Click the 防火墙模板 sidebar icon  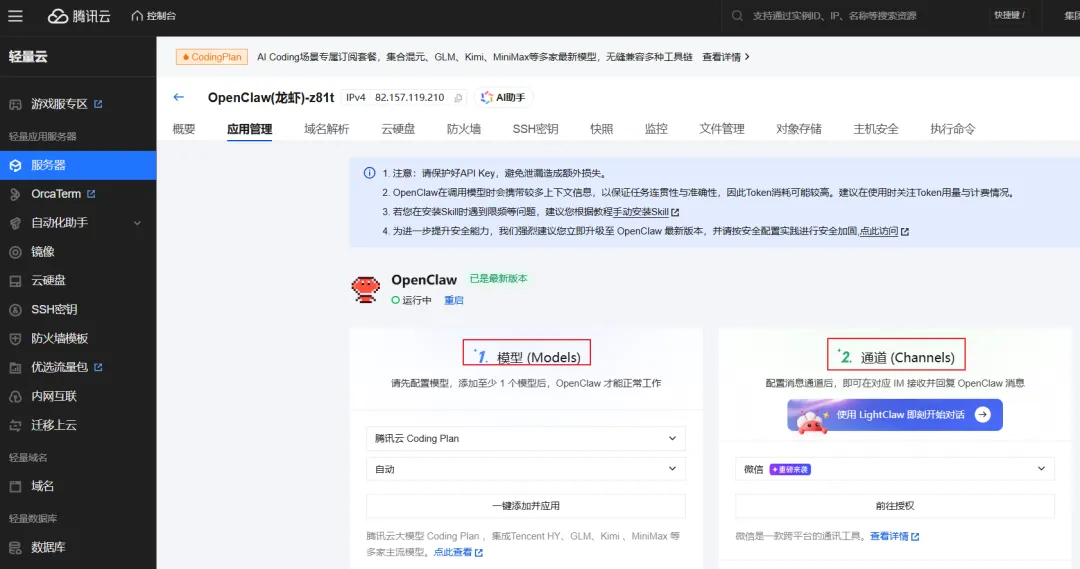coord(15,339)
